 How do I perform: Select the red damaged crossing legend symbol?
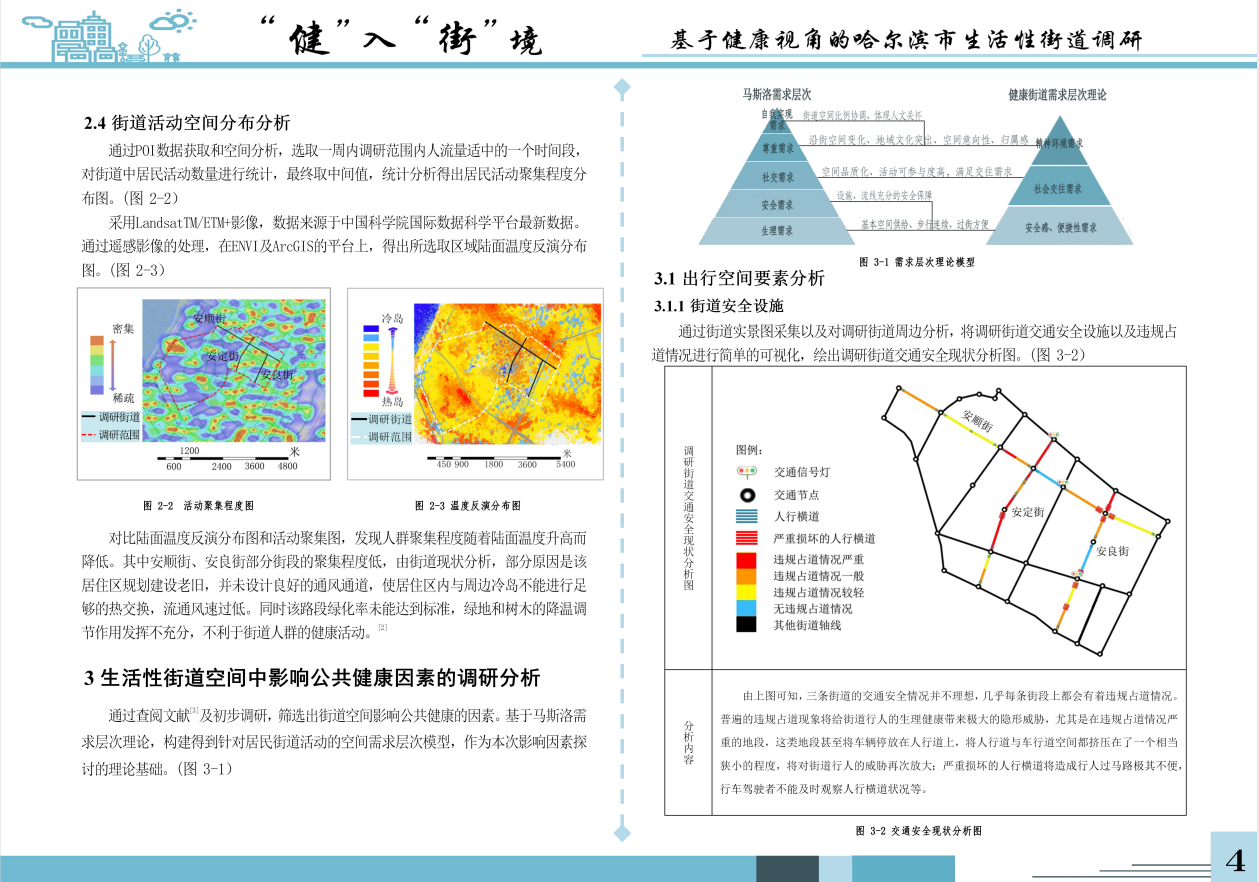point(746,538)
